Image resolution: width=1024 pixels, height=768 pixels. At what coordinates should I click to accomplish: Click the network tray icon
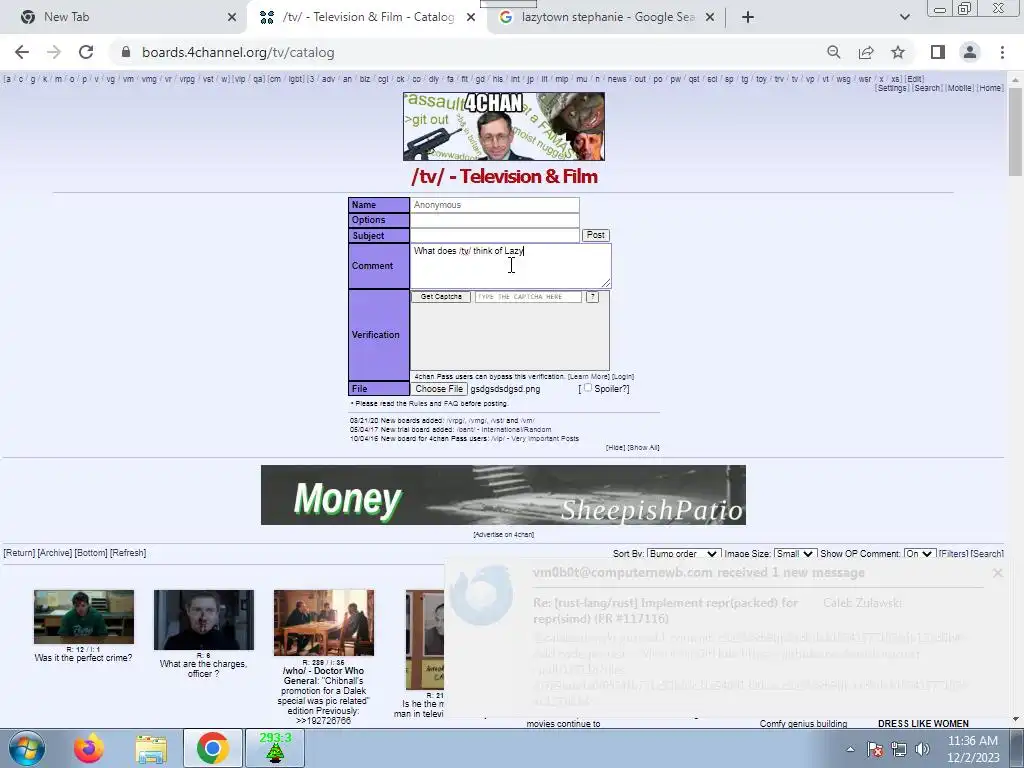[899, 750]
